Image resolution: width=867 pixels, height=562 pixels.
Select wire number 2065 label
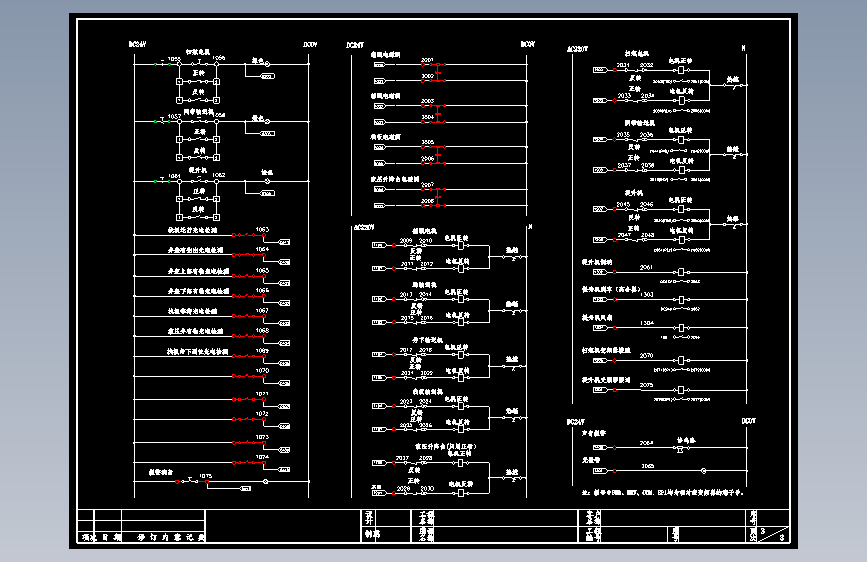coord(647,466)
